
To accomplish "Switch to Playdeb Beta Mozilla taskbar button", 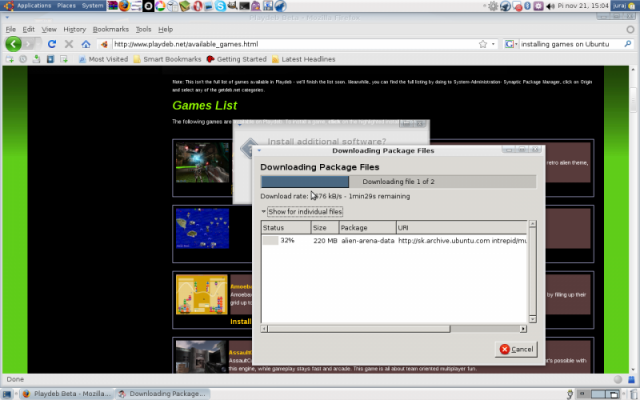I will (x=67, y=394).
